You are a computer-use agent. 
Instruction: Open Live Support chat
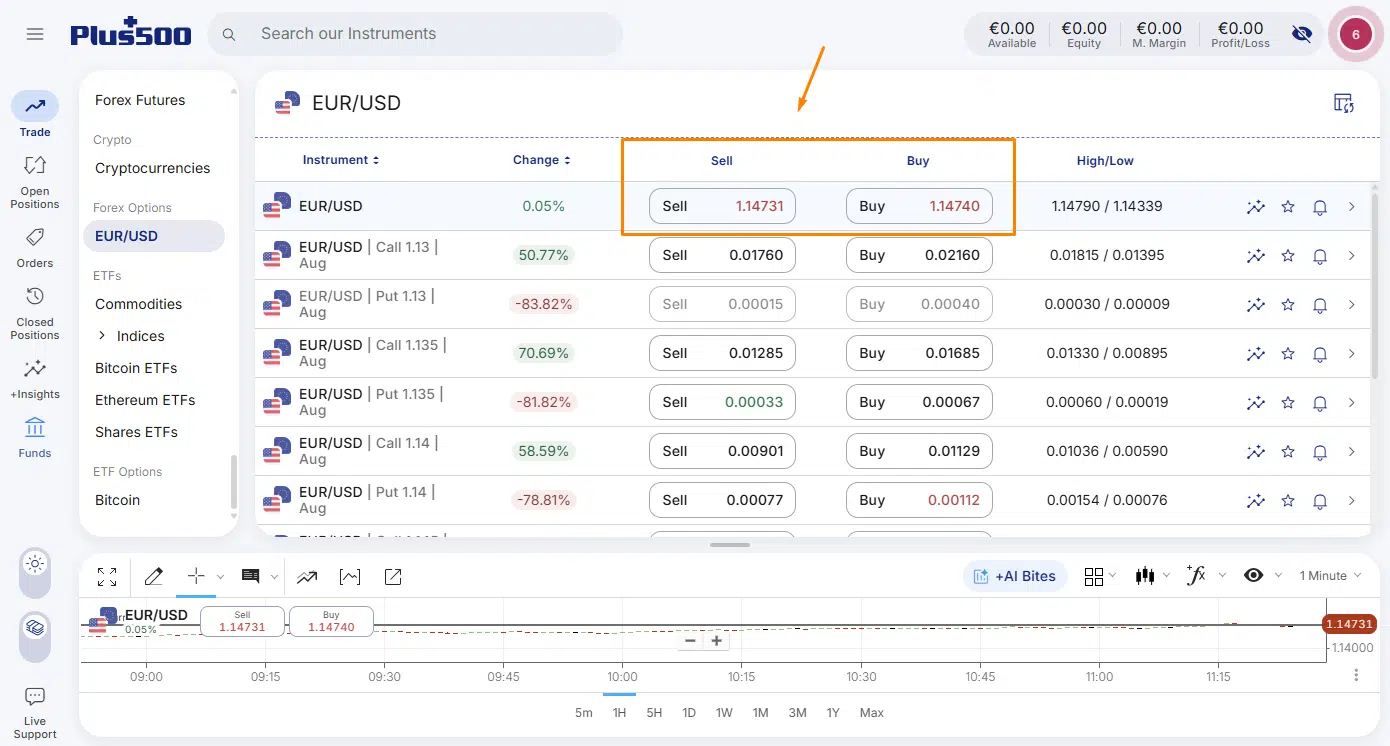tap(35, 712)
